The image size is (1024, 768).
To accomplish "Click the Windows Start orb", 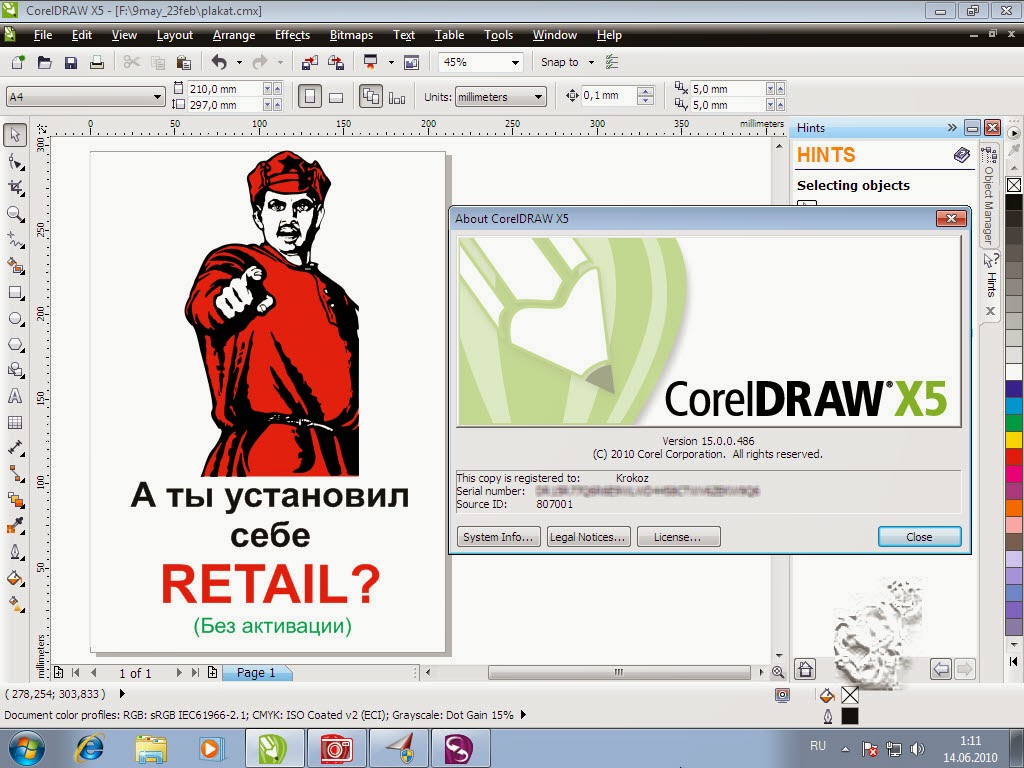I will tap(26, 748).
